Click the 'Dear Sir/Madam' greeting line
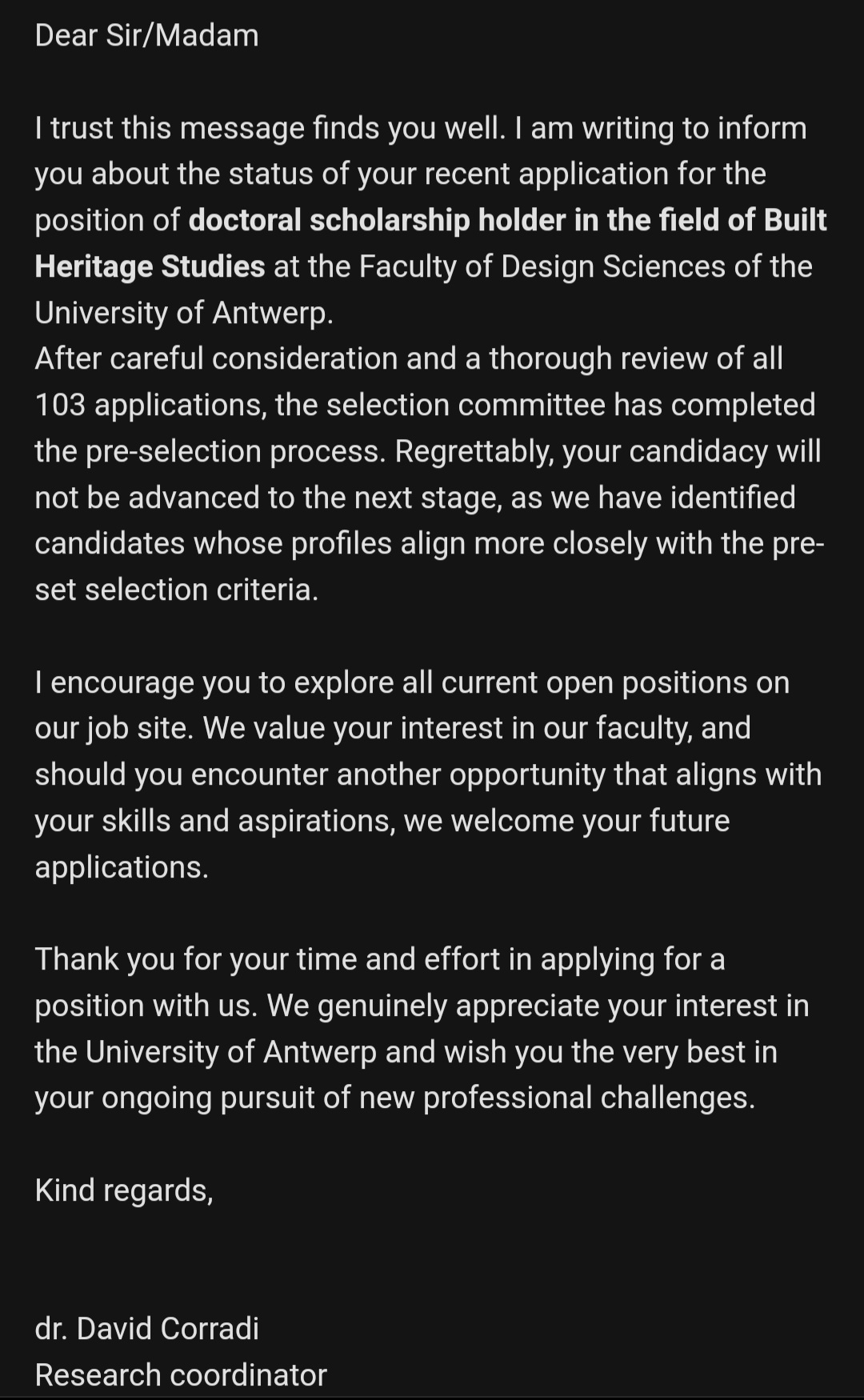864x1400 pixels. (146, 36)
